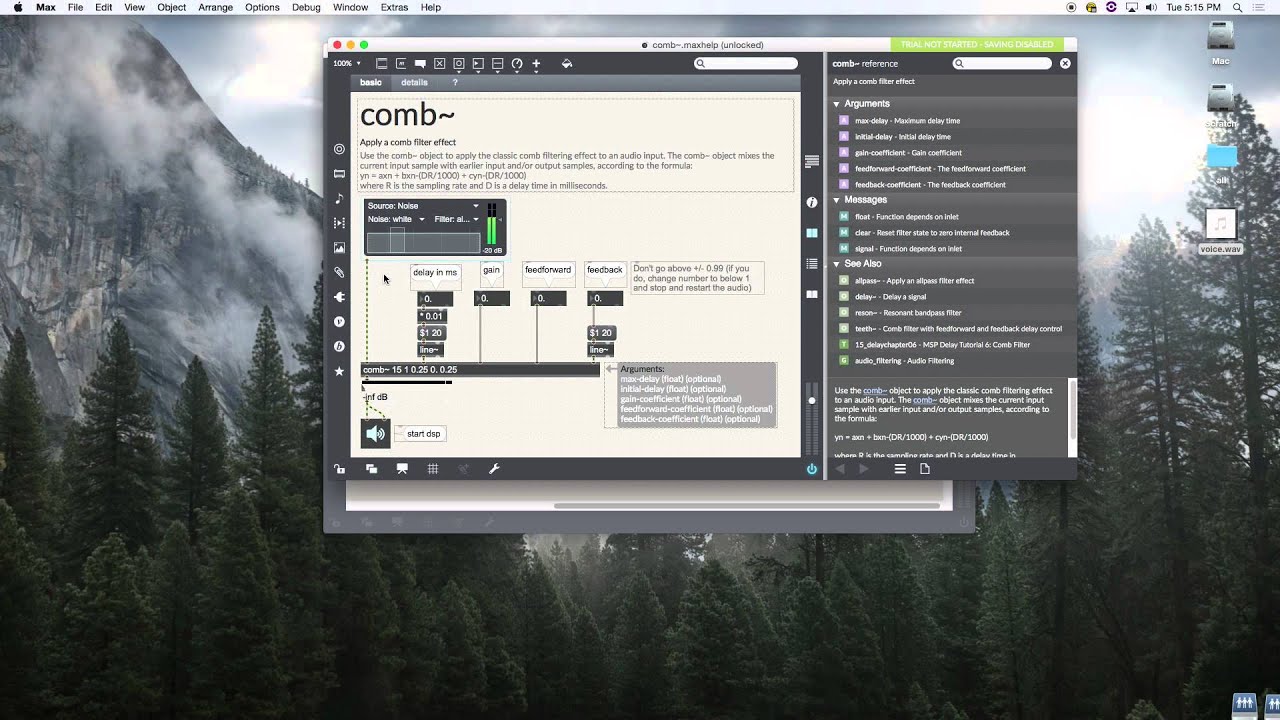Toggle patcher lock in bottom toolbar
The height and width of the screenshot is (720, 1280).
(x=340, y=468)
